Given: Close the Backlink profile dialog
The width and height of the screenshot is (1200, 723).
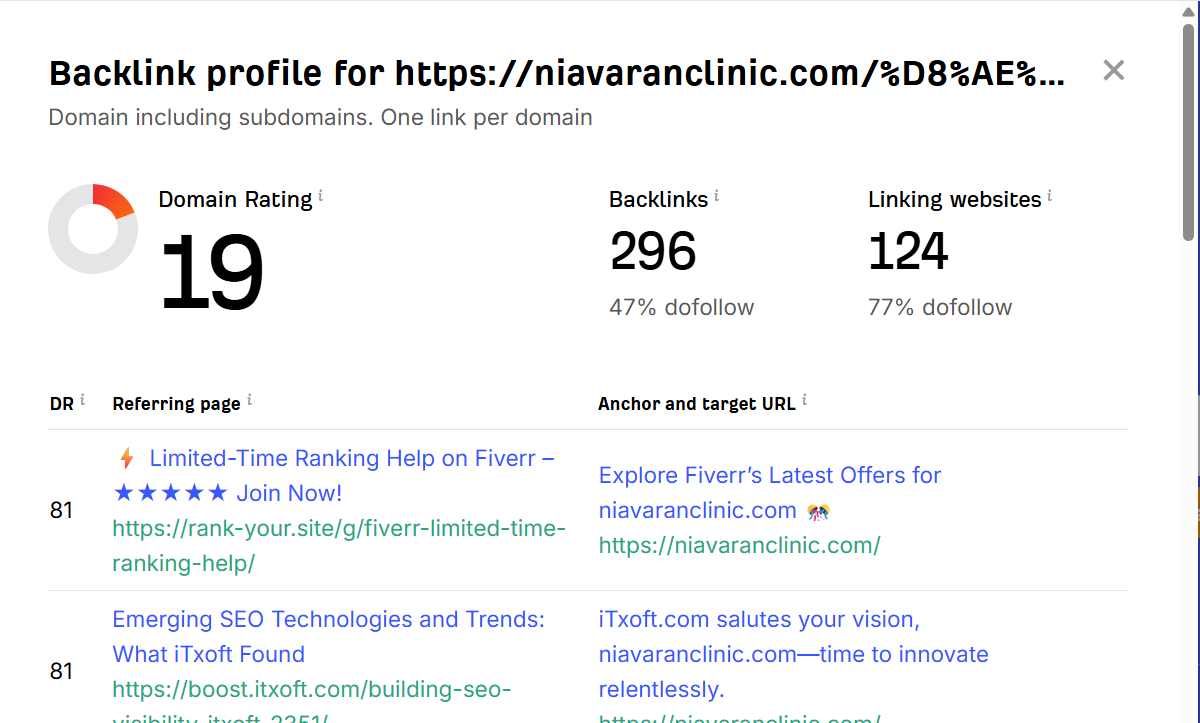Looking at the screenshot, I should point(1113,70).
